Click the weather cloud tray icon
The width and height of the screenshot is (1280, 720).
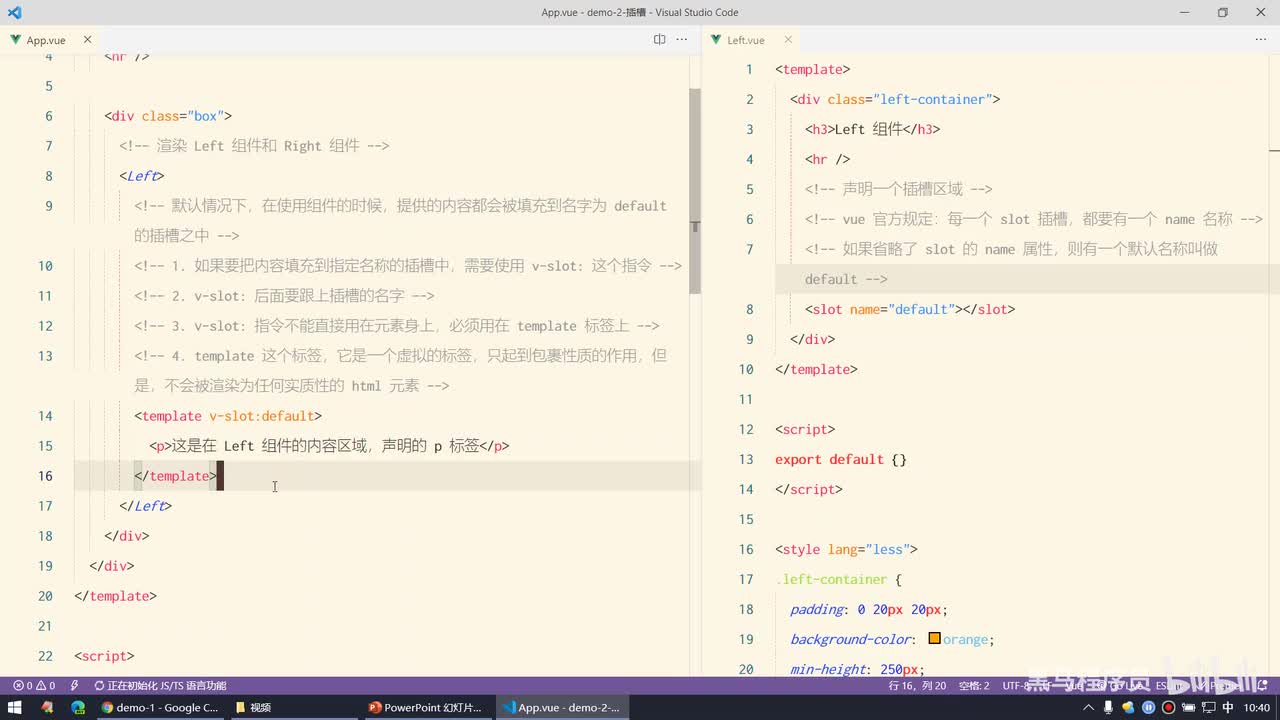(1129, 707)
